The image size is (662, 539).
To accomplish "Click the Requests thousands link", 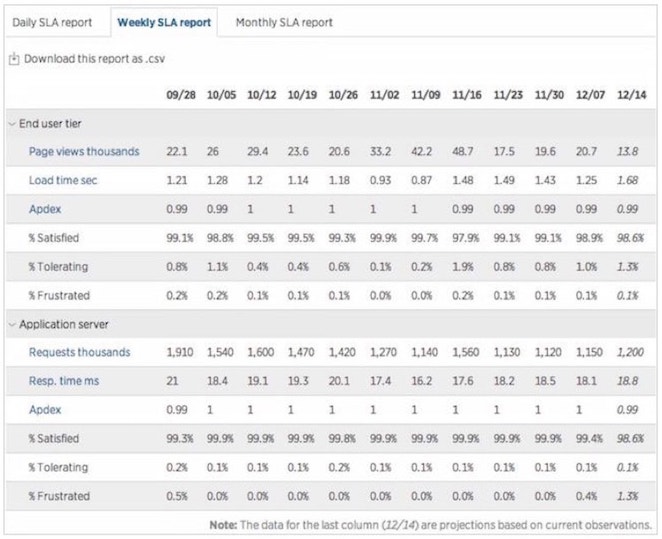I will point(79,352).
